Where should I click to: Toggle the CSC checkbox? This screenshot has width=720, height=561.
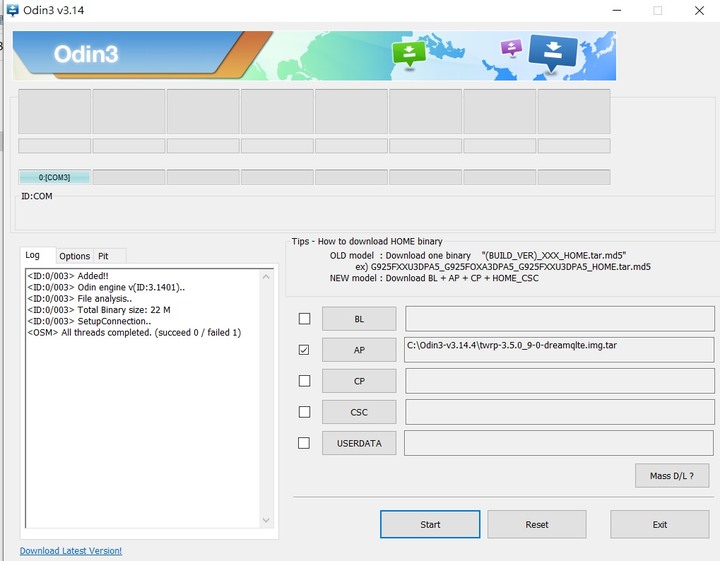tap(304, 412)
